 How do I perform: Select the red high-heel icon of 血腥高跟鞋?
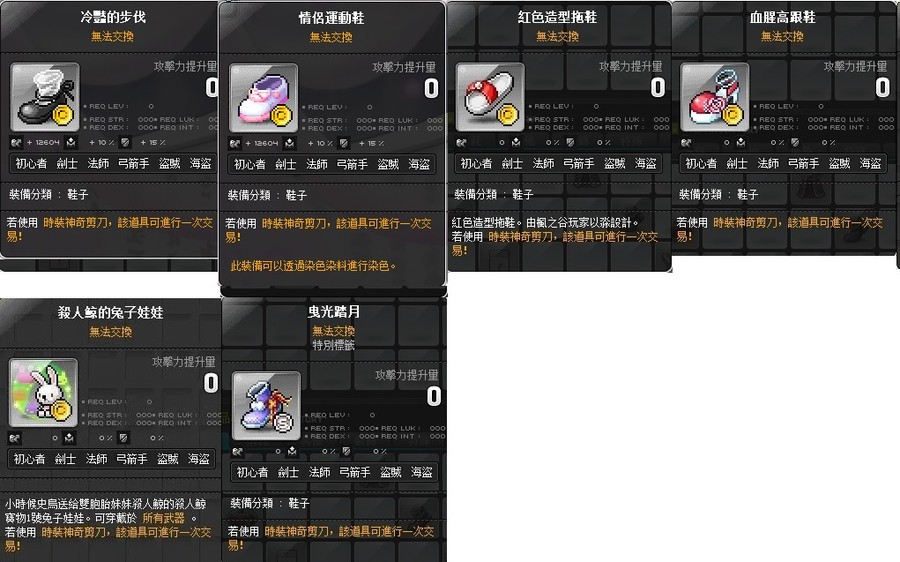[715, 97]
